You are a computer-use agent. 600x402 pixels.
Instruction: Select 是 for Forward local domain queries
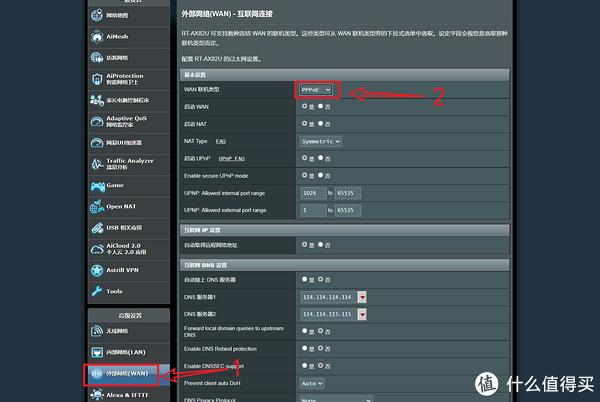point(305,331)
